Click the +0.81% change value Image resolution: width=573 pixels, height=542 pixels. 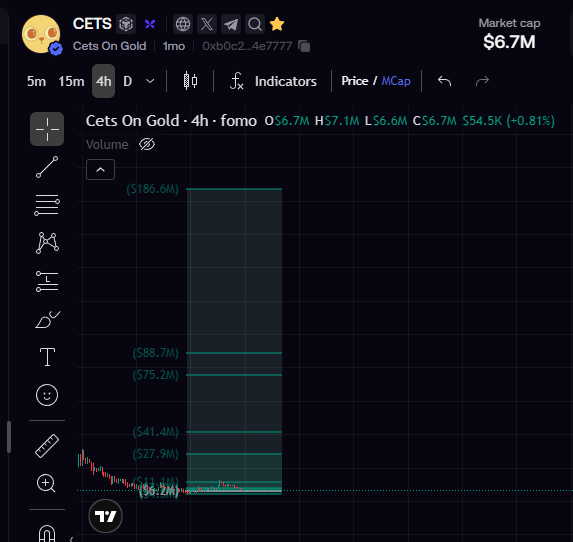click(531, 121)
